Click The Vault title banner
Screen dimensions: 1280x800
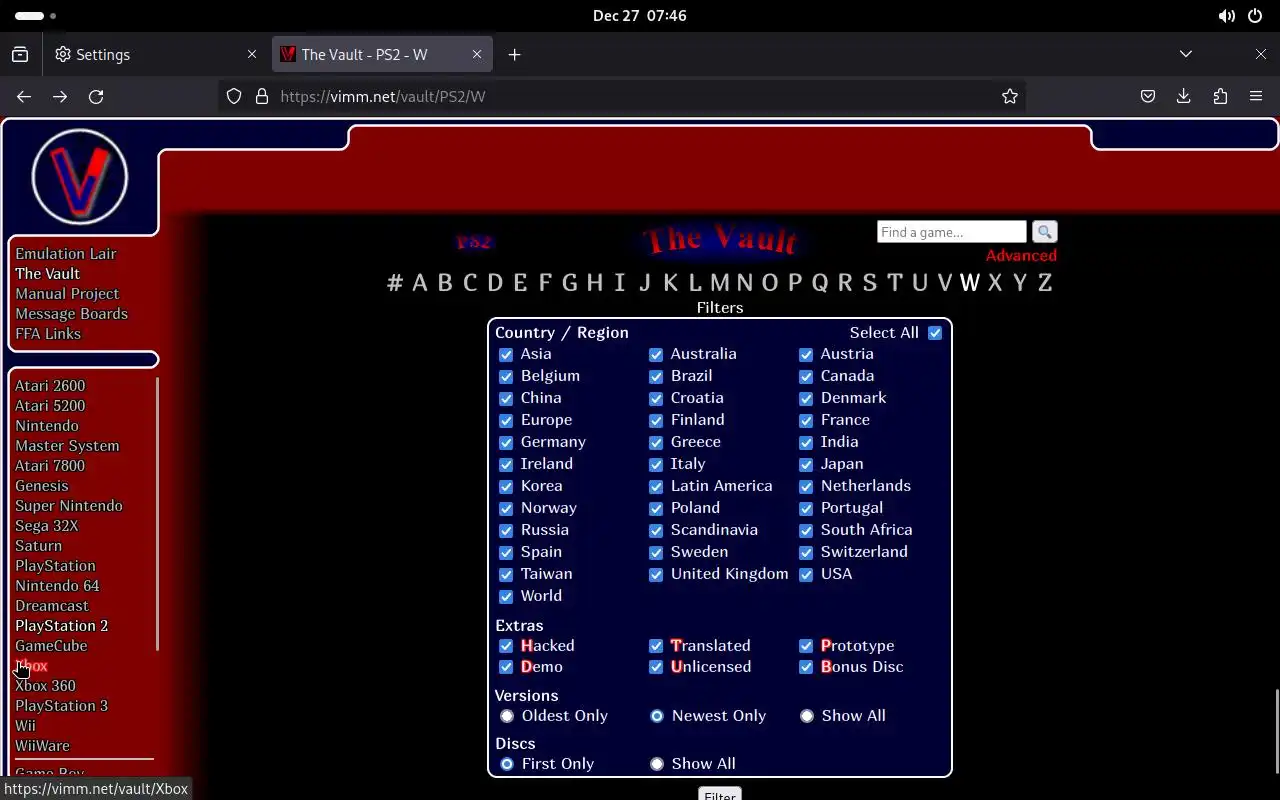click(x=721, y=240)
